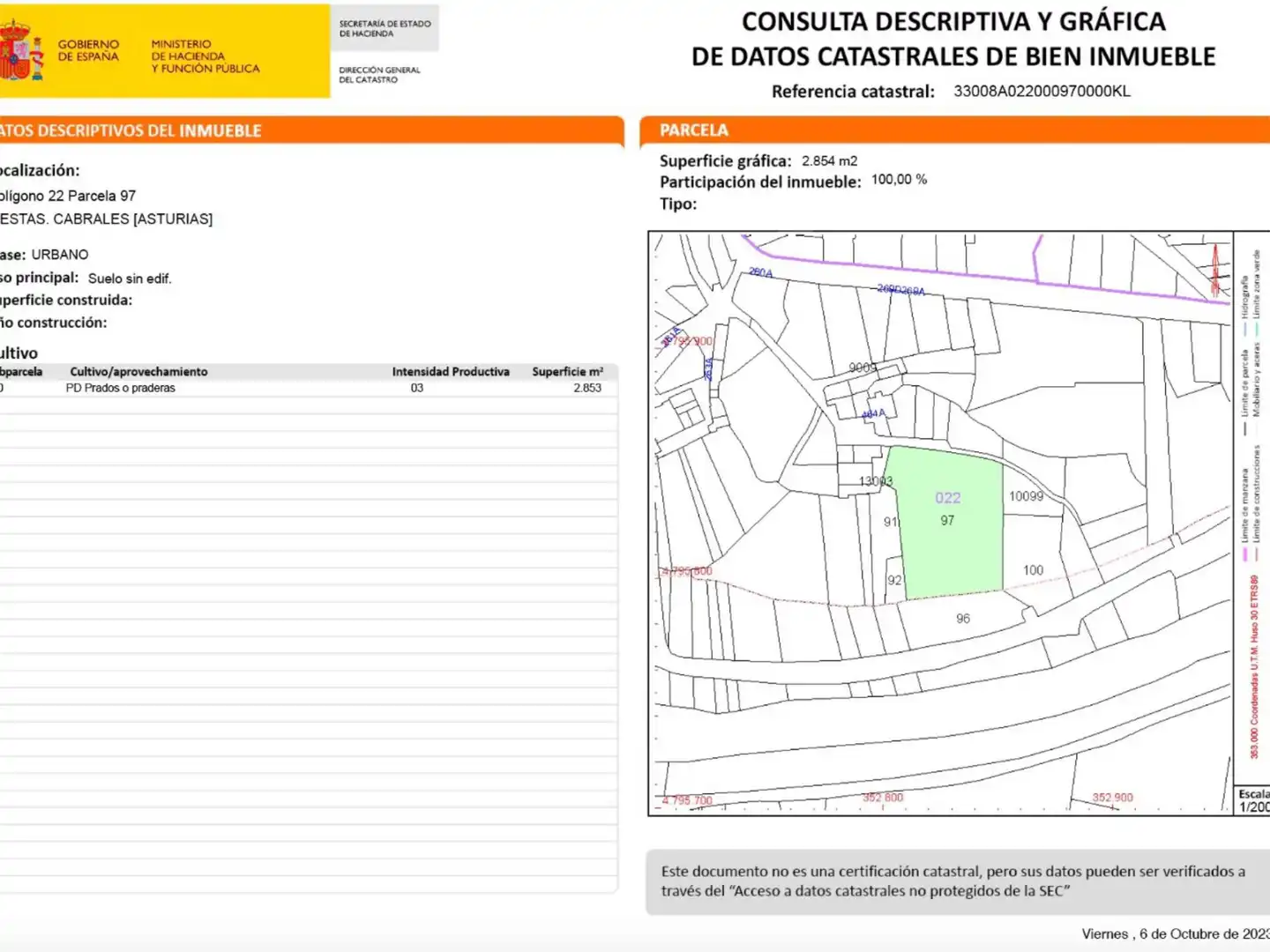Viewport: 1270px width, 952px height.
Task: Click the "Polígono 22 Parcela 97" location line
Action: [68, 196]
